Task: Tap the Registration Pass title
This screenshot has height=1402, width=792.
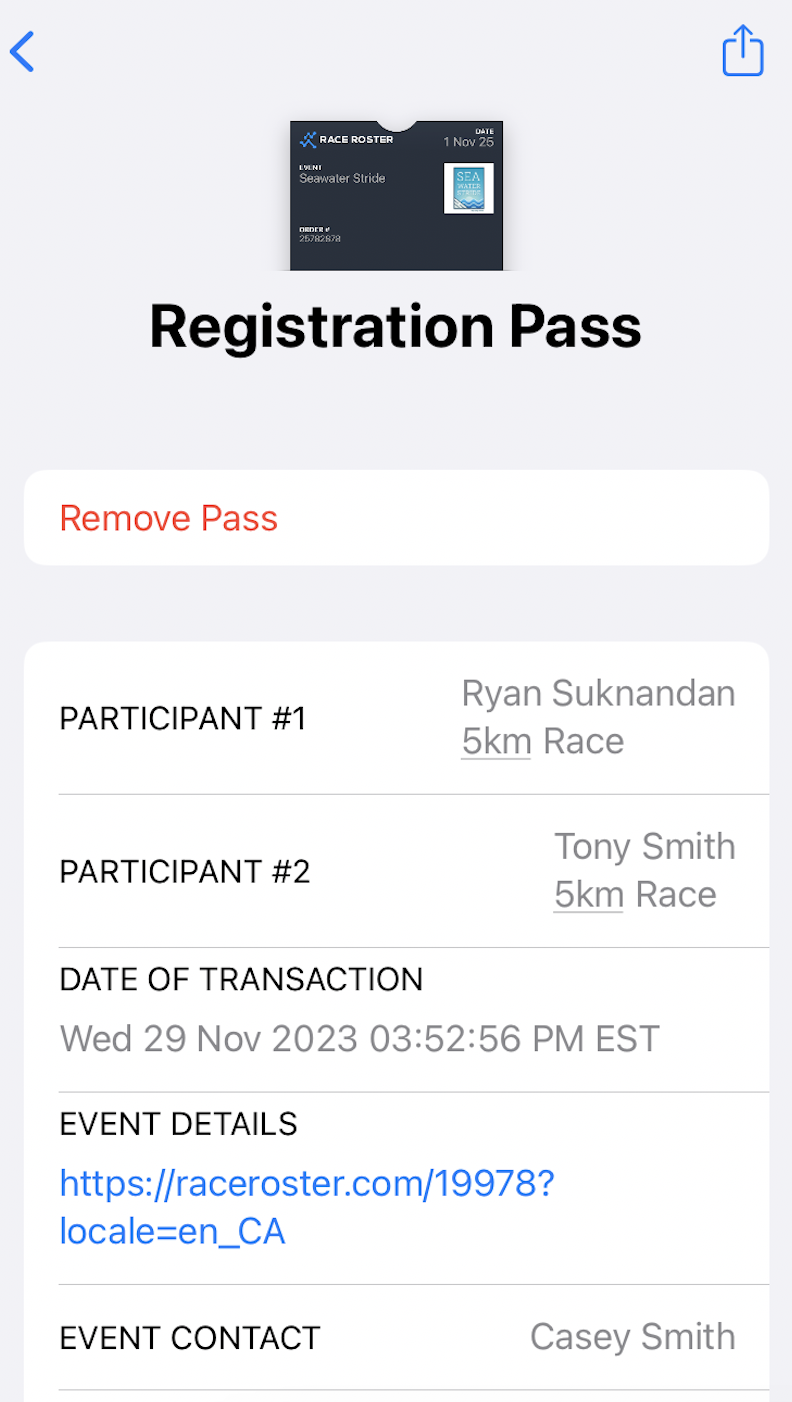Action: 396,326
